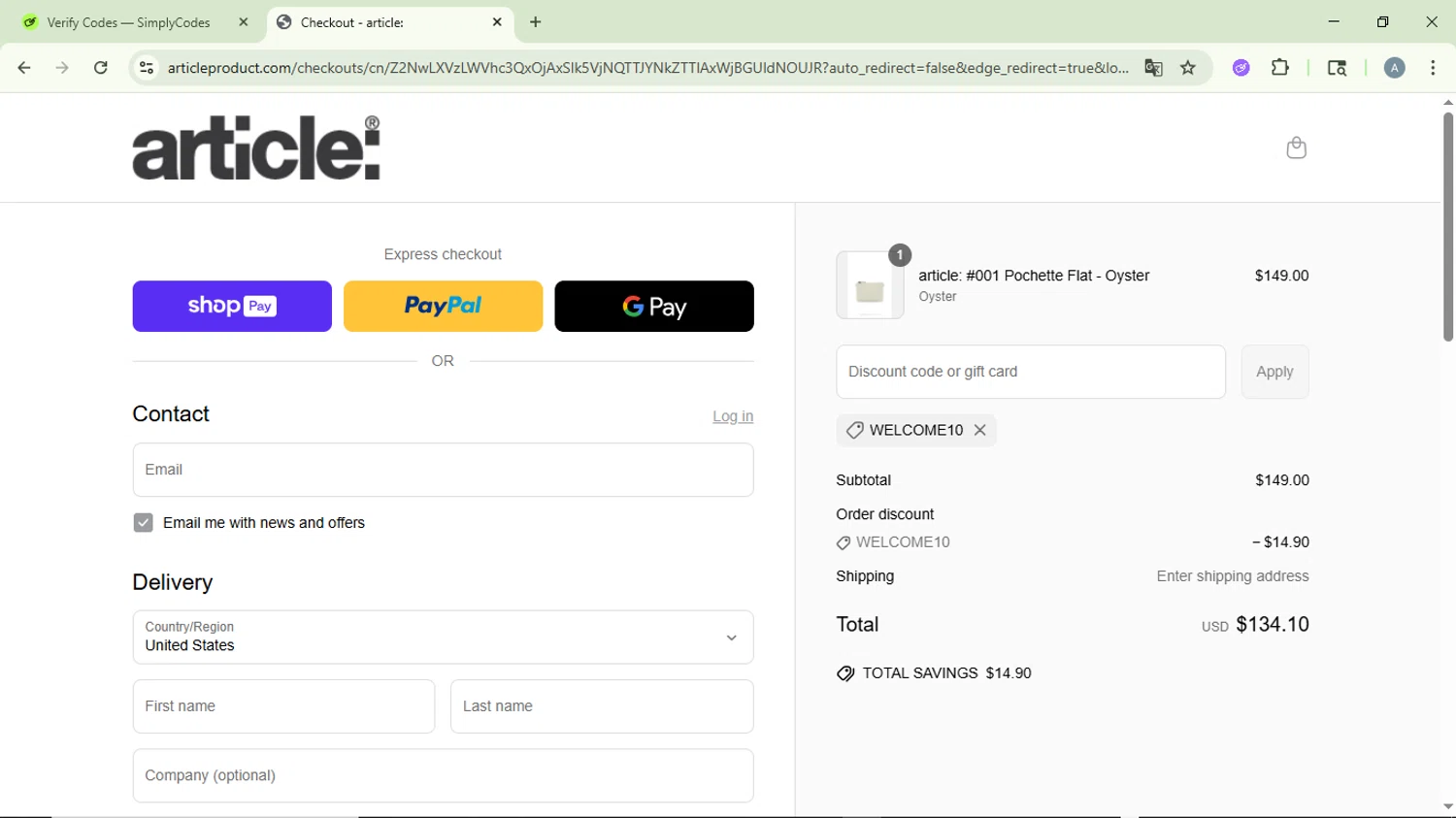Image resolution: width=1456 pixels, height=818 pixels.
Task: Go back to the previous page
Action: coord(24,68)
